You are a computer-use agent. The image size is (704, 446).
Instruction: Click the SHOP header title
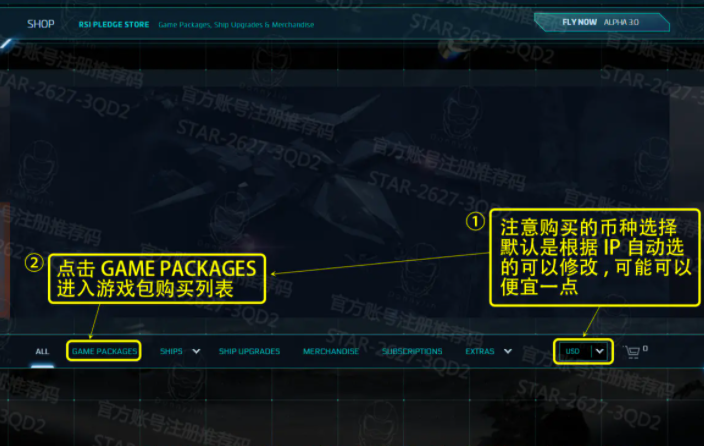[40, 24]
